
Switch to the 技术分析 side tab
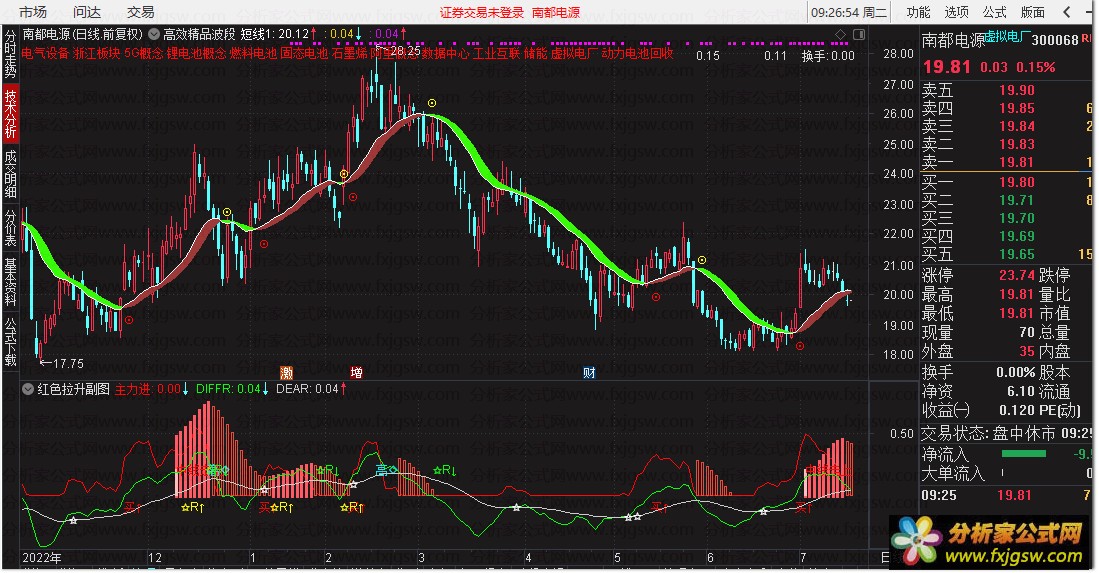tap(11, 113)
